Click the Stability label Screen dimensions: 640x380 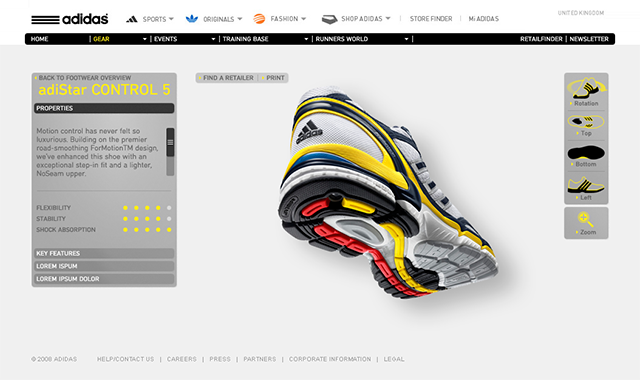[x=51, y=219]
